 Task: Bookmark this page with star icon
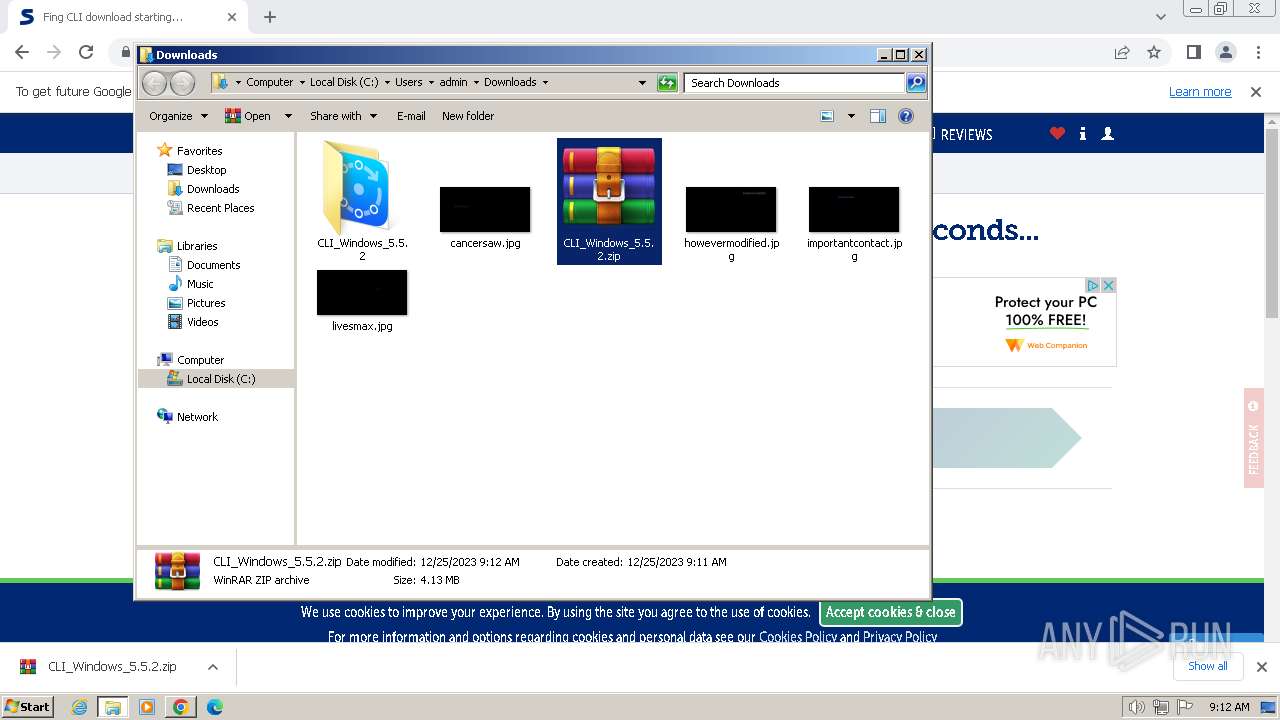1154,52
